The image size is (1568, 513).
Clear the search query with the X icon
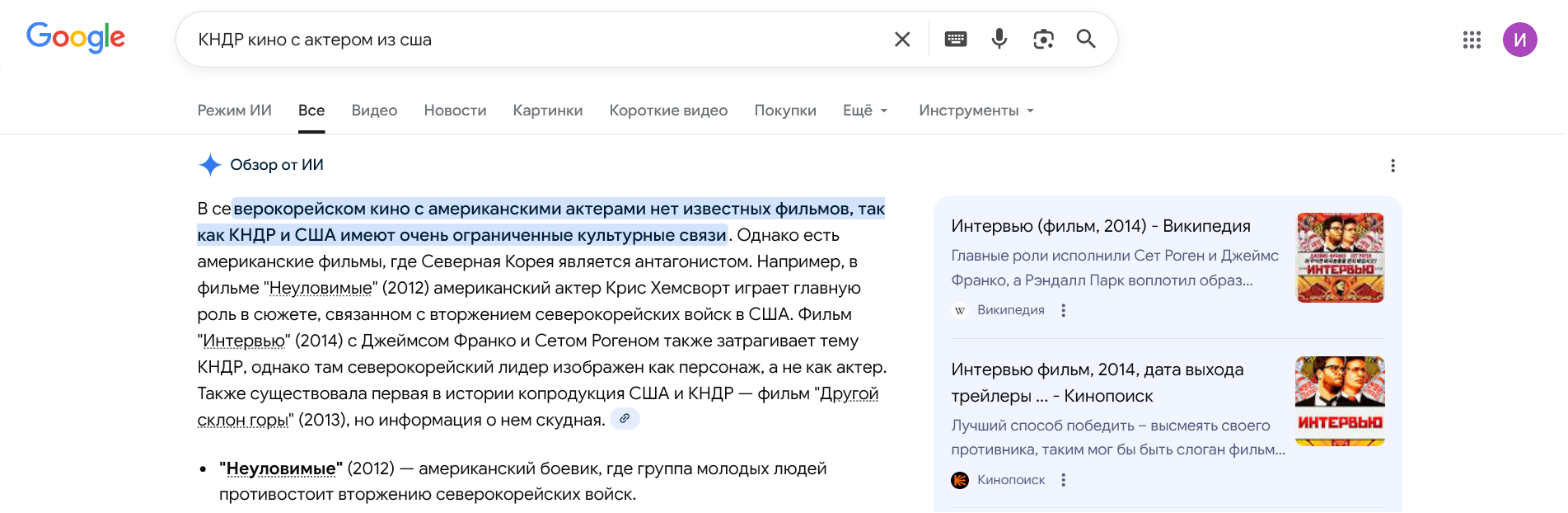coord(902,40)
